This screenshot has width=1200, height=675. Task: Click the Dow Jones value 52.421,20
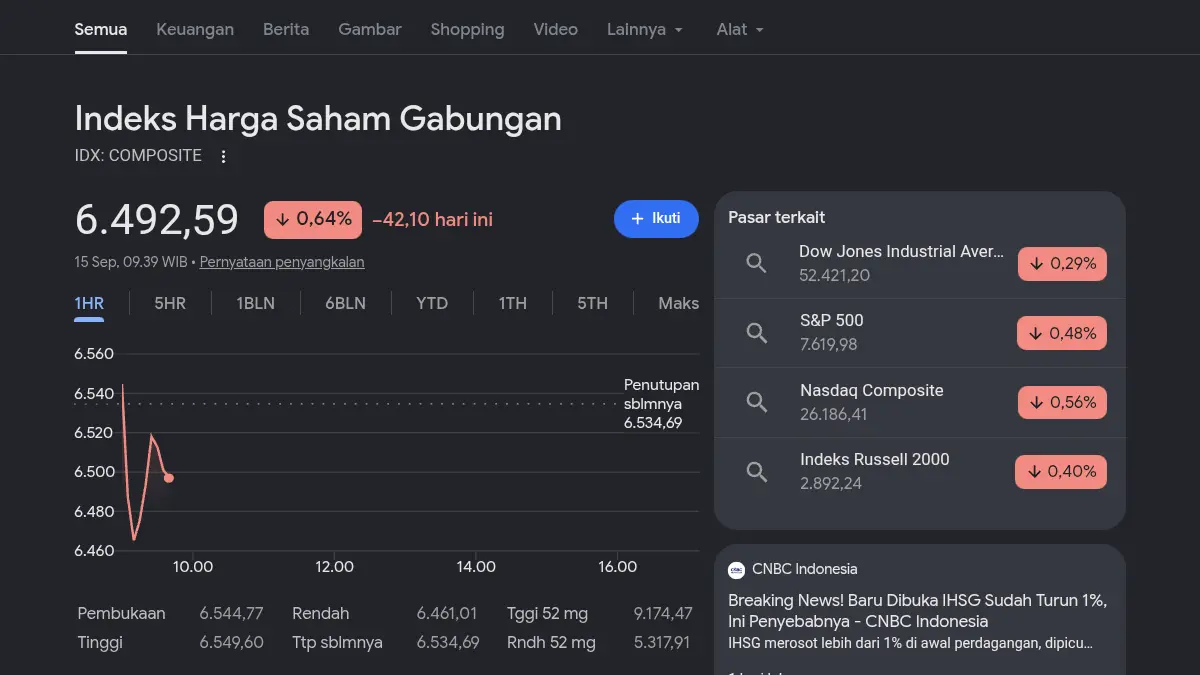pyautogui.click(x=835, y=275)
